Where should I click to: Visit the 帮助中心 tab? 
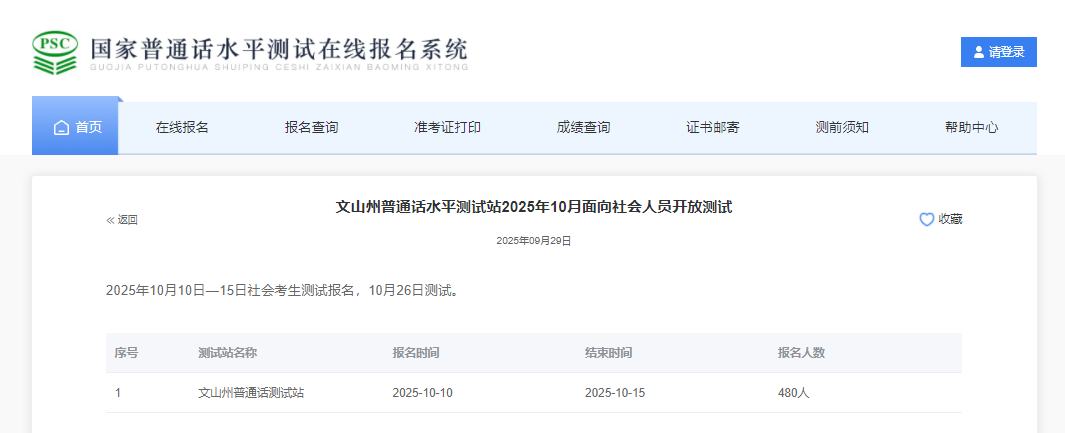971,128
